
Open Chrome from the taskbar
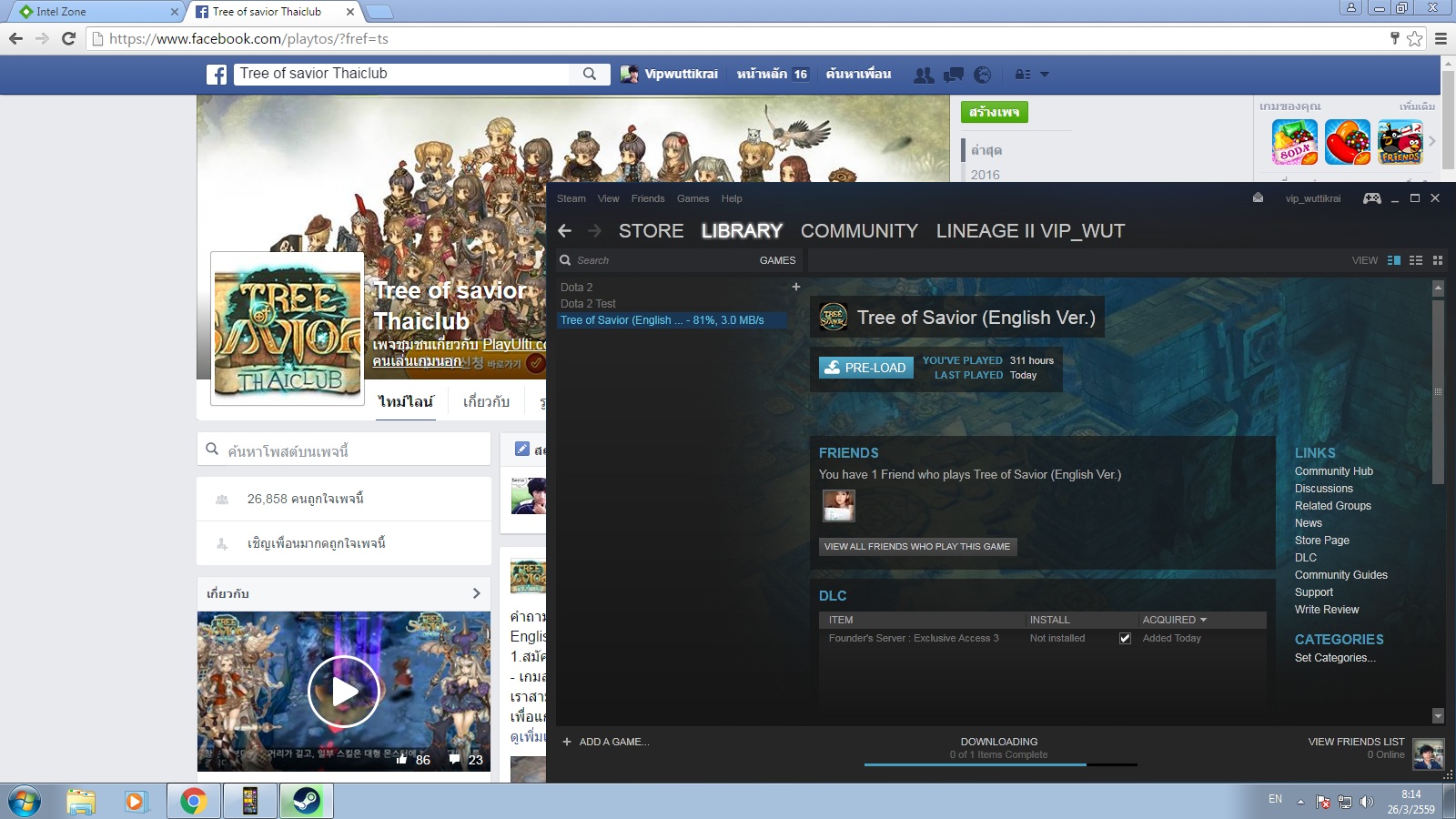(x=193, y=801)
